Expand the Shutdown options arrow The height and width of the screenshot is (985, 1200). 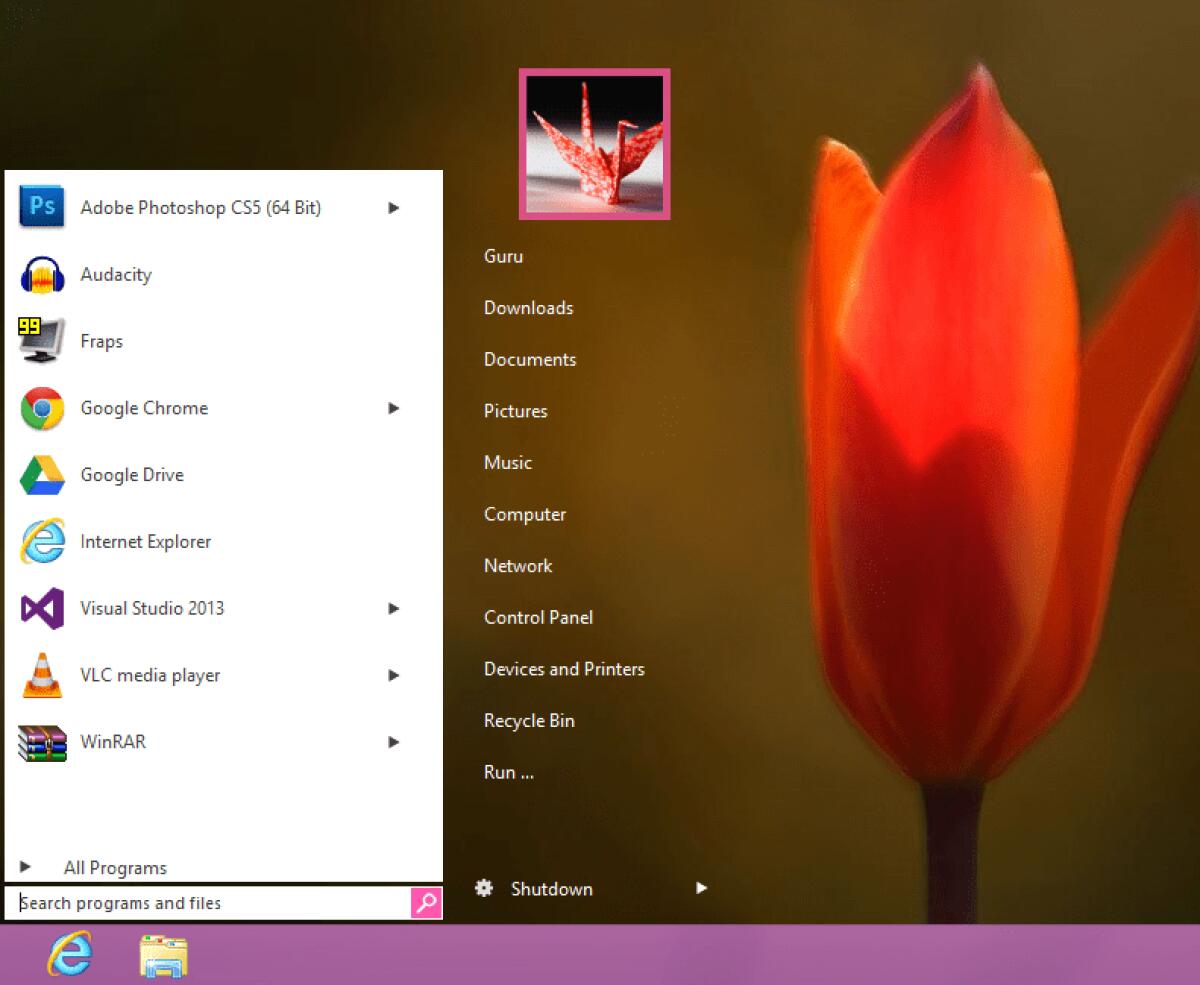[701, 888]
